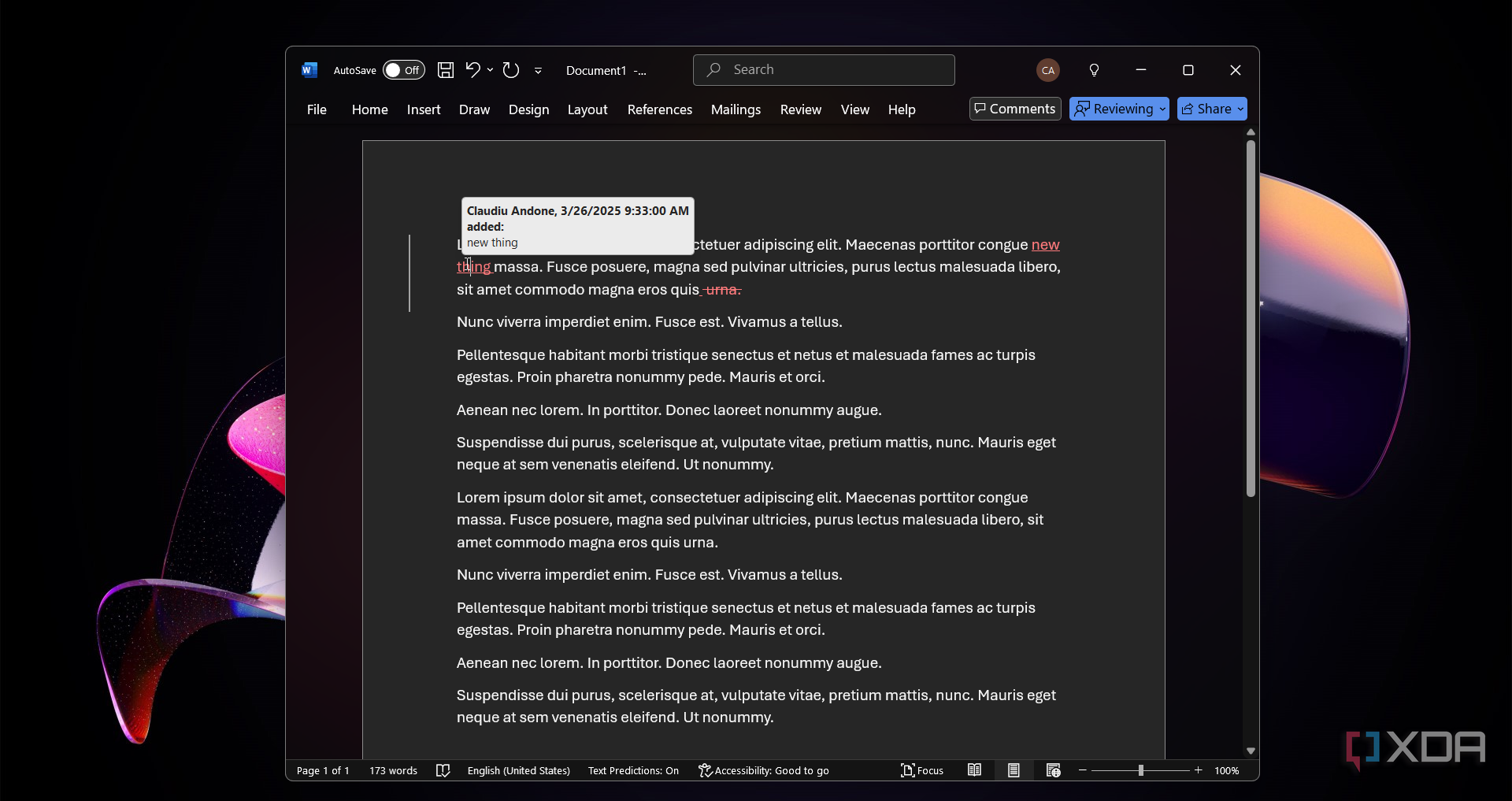Undo the last action

point(472,70)
